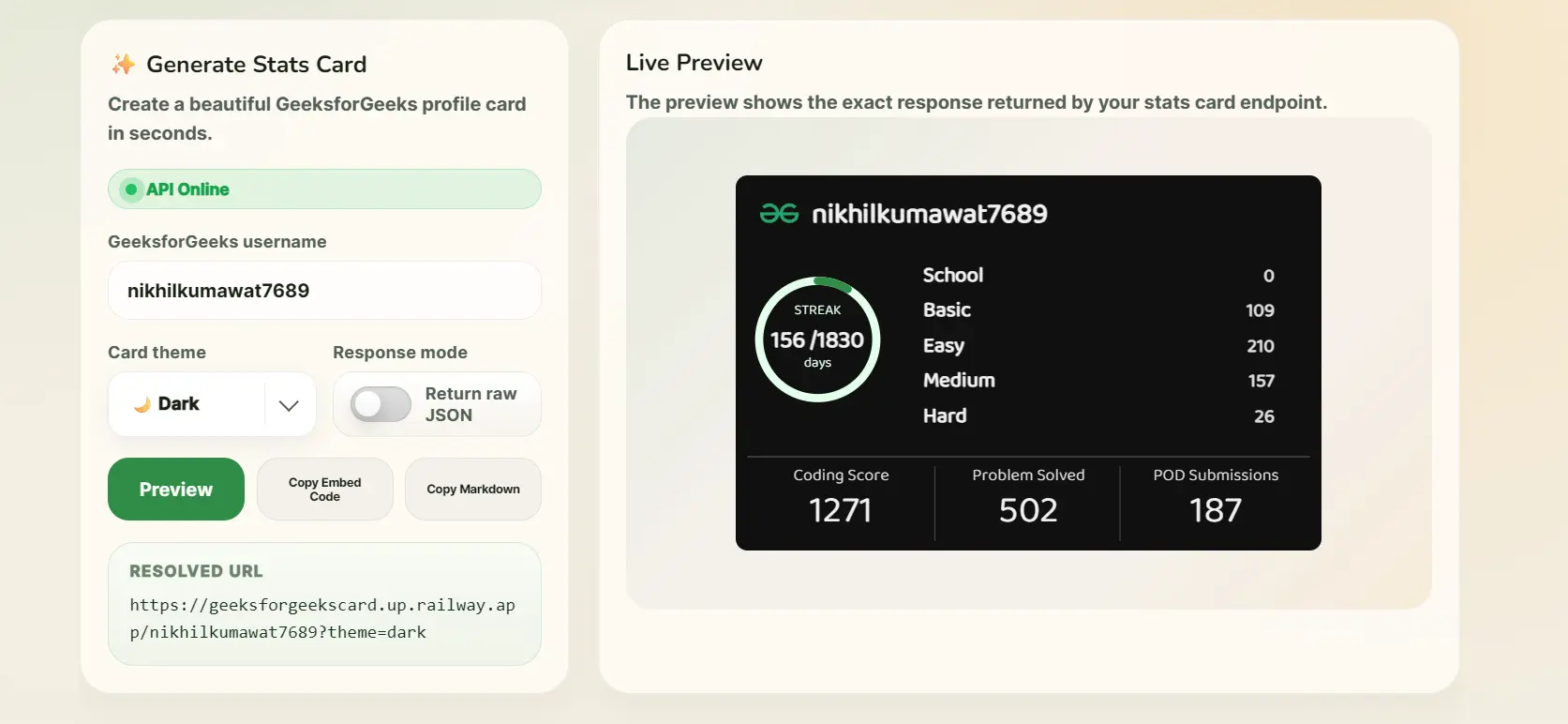The height and width of the screenshot is (724, 1568).
Task: Click the GeeksforGeeks logo in the preview card
Action: [x=779, y=214]
